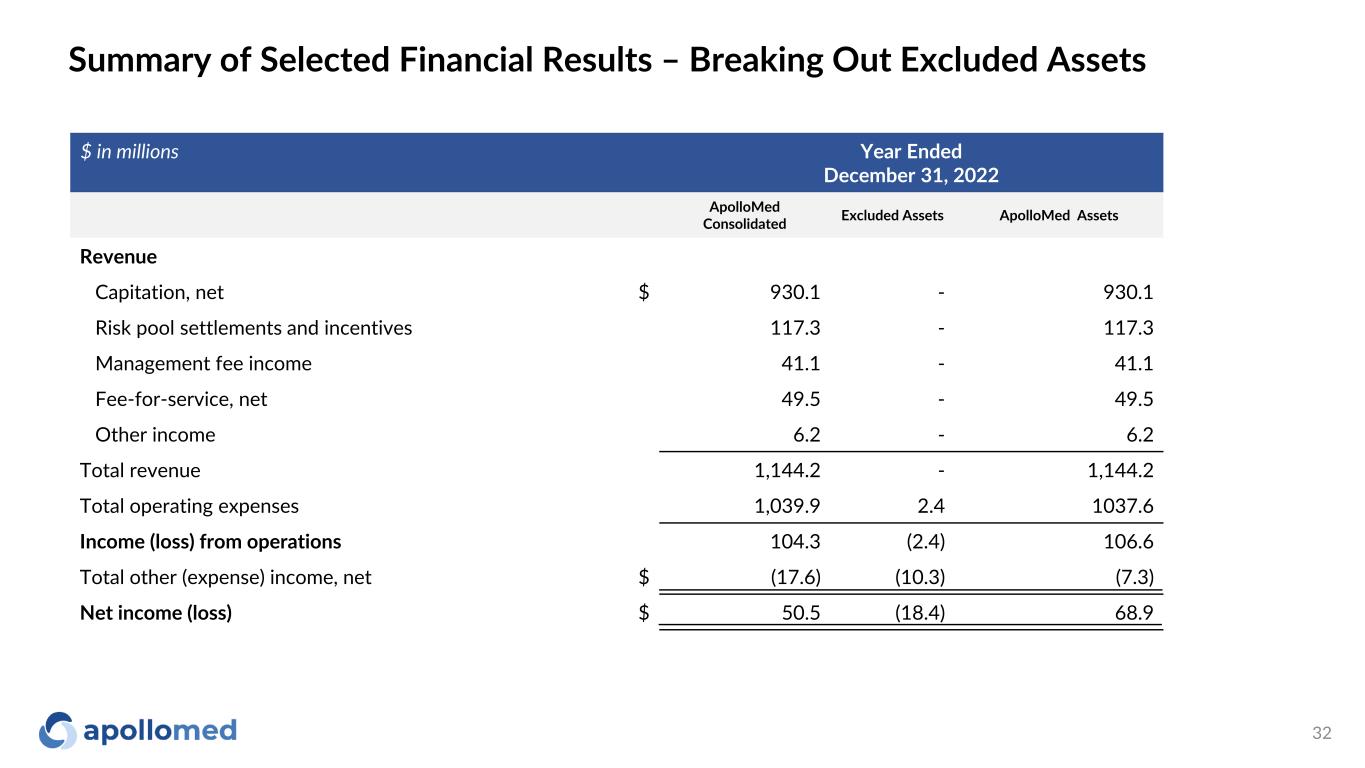The image size is (1365, 768).
Task: Select the Year Ended December 31, 2022 header
Action: (910, 163)
